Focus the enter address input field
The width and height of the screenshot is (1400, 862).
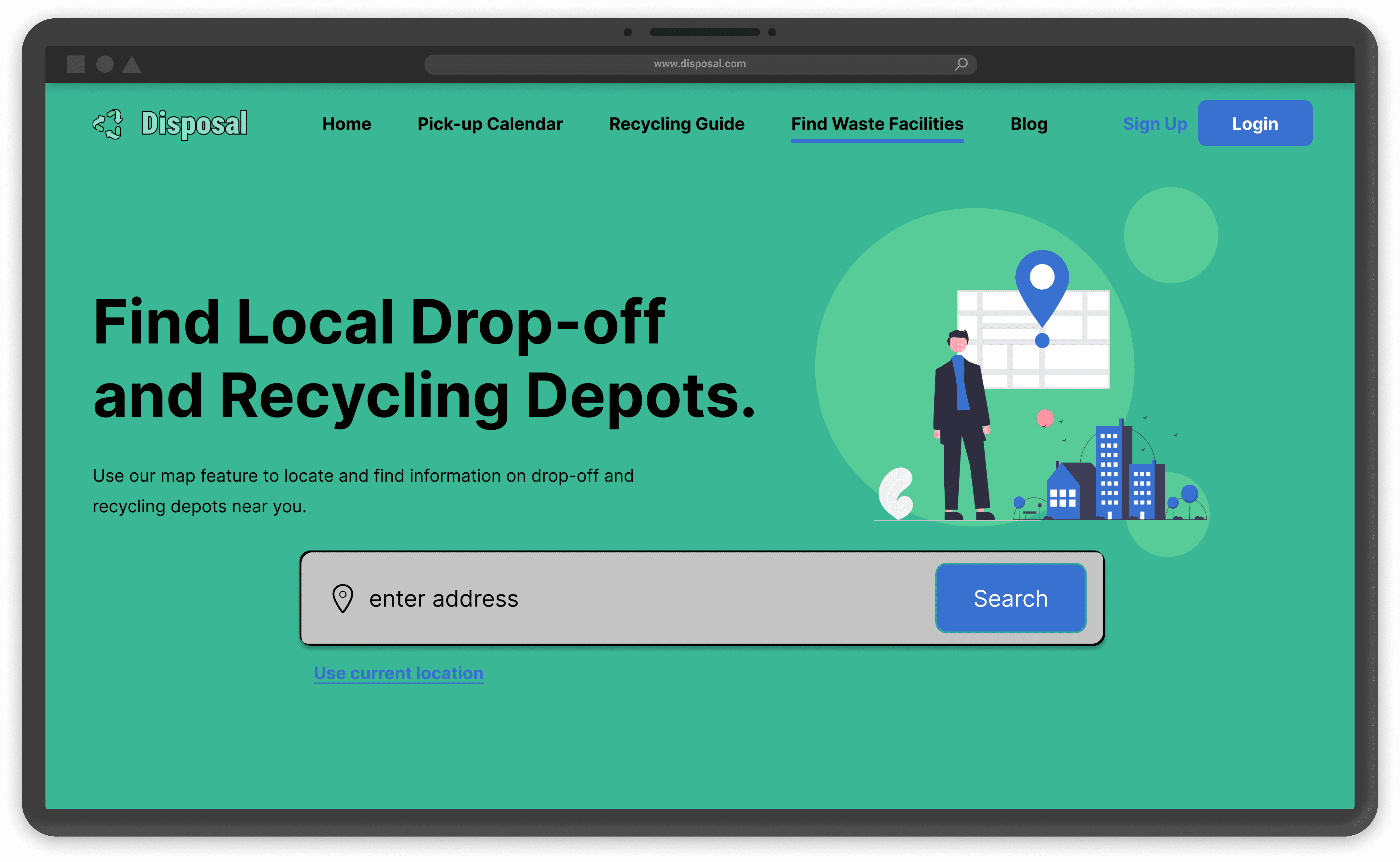(627, 598)
